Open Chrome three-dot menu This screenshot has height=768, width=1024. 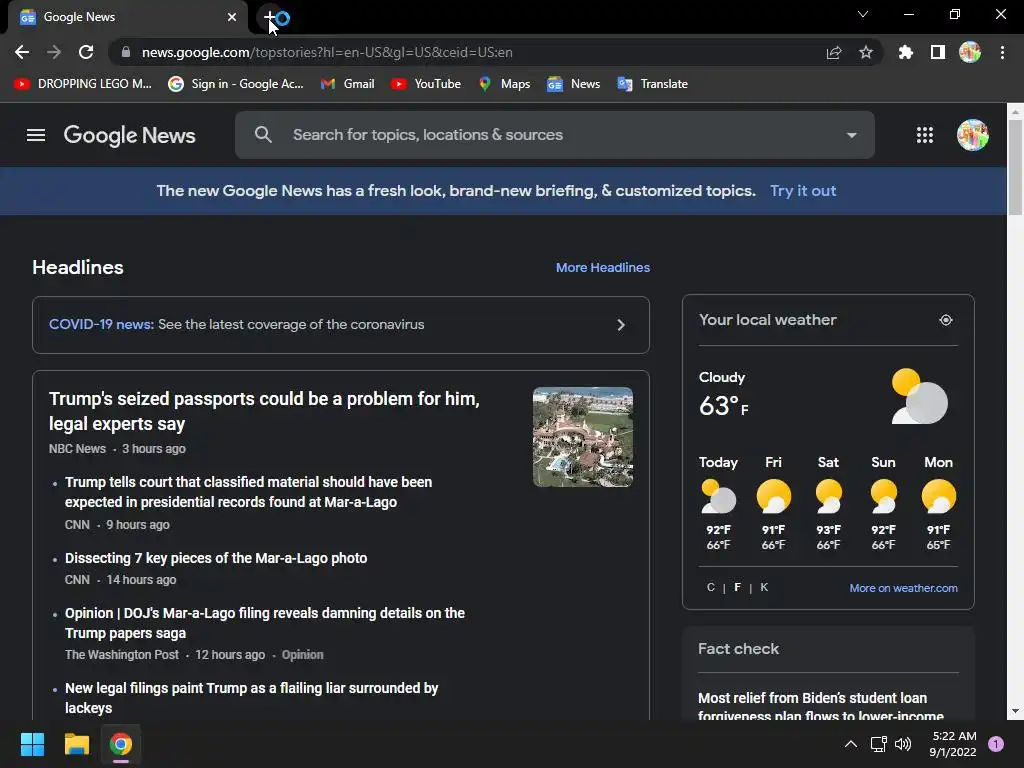tap(1002, 52)
